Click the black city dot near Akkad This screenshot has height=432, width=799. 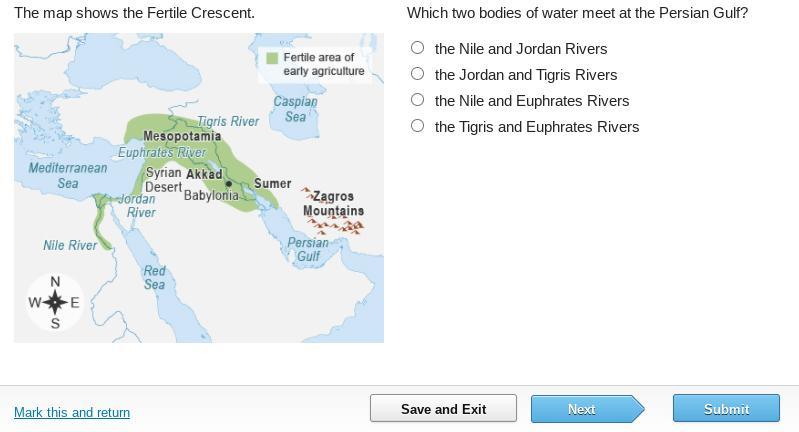click(x=229, y=184)
